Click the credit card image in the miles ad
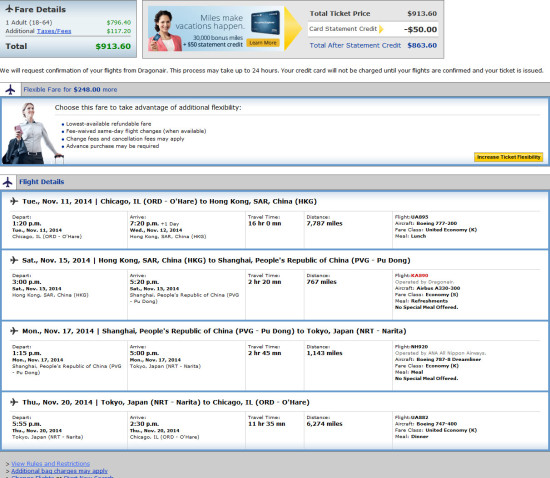This screenshot has height=478, width=550. click(265, 22)
